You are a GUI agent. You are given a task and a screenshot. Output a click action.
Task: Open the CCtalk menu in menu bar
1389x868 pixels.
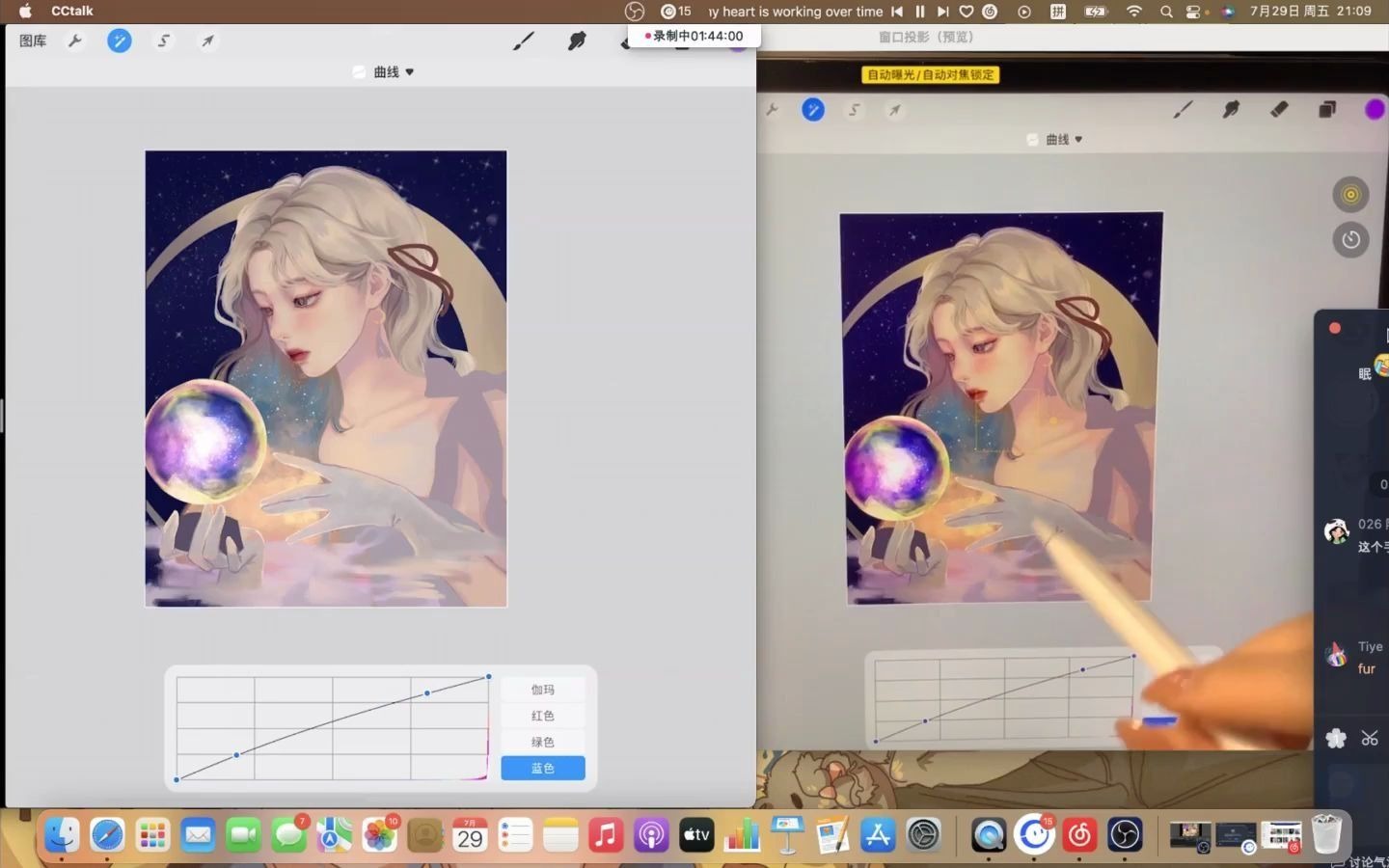point(72,11)
